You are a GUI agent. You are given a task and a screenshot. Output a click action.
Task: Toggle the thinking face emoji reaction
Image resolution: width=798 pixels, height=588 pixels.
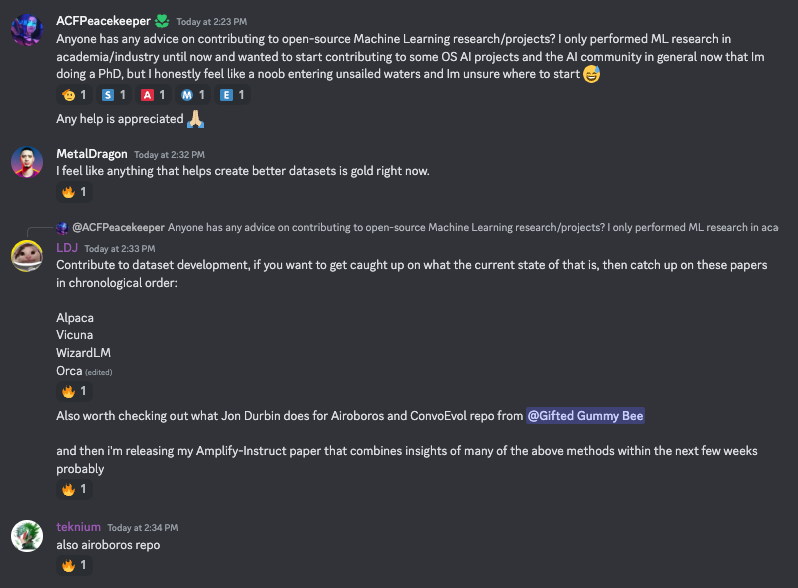[74, 95]
